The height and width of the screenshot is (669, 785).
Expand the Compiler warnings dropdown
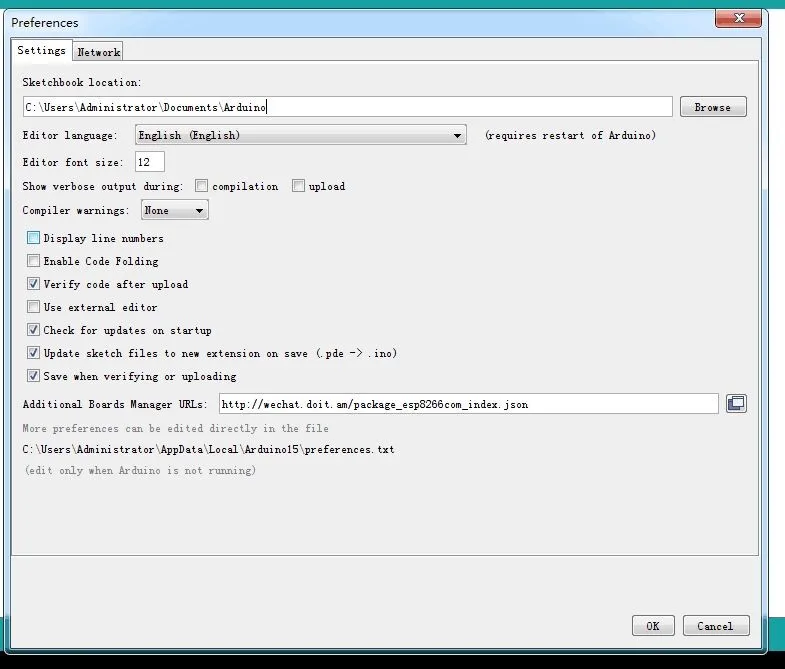coord(175,210)
